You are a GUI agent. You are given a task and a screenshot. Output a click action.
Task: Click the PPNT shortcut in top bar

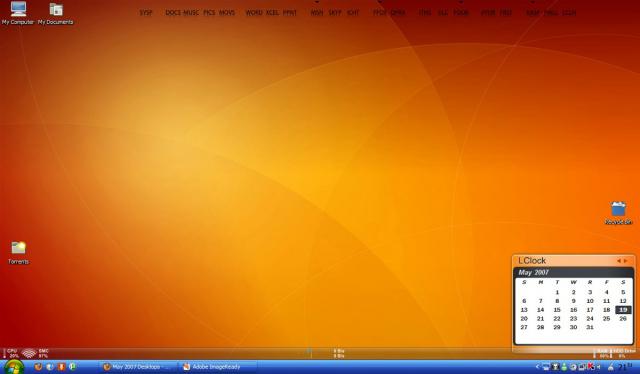point(290,13)
